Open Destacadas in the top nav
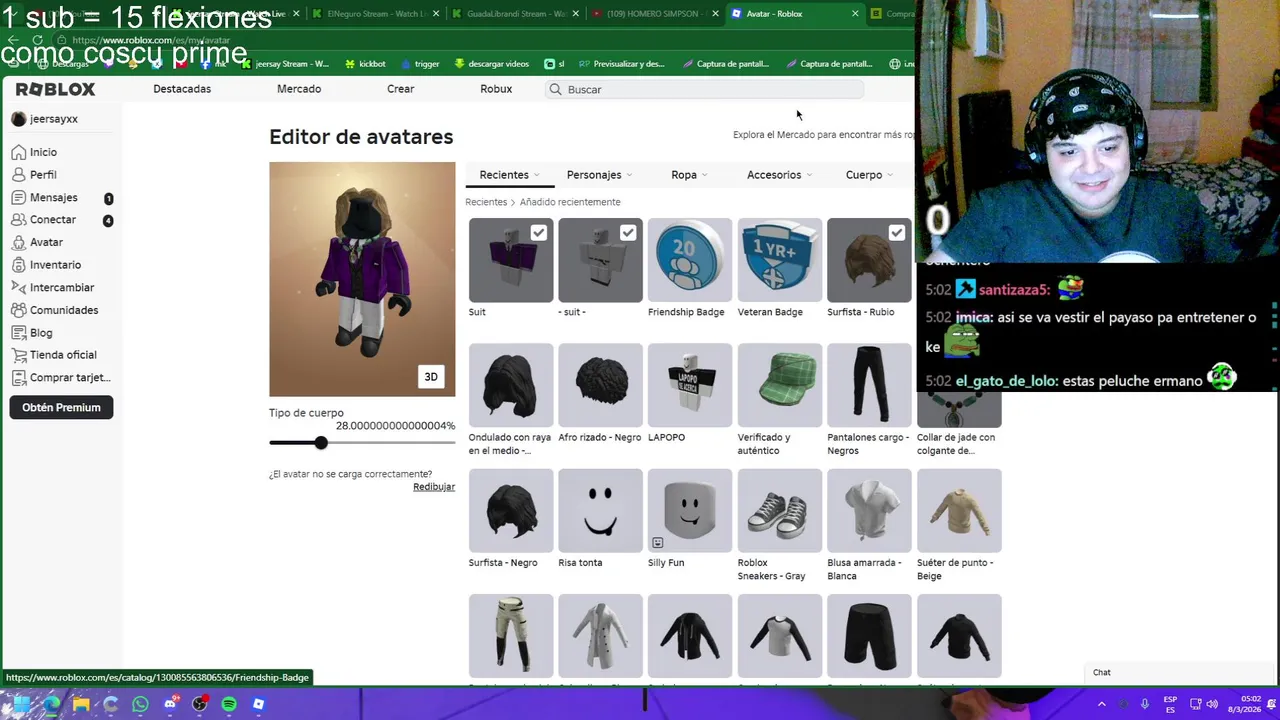The image size is (1280, 720). pyautogui.click(x=182, y=89)
